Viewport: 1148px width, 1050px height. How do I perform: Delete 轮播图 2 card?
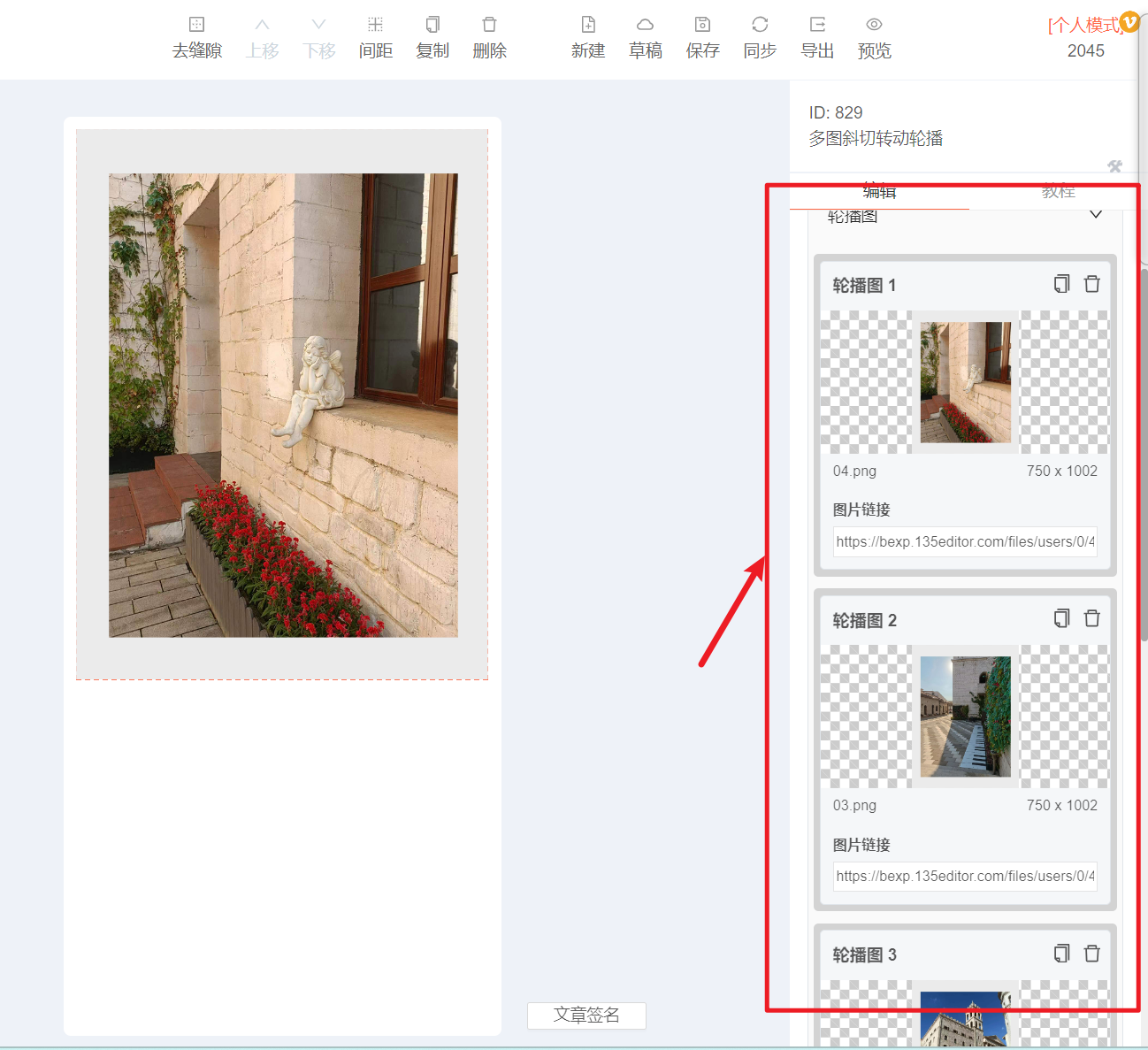click(1092, 618)
